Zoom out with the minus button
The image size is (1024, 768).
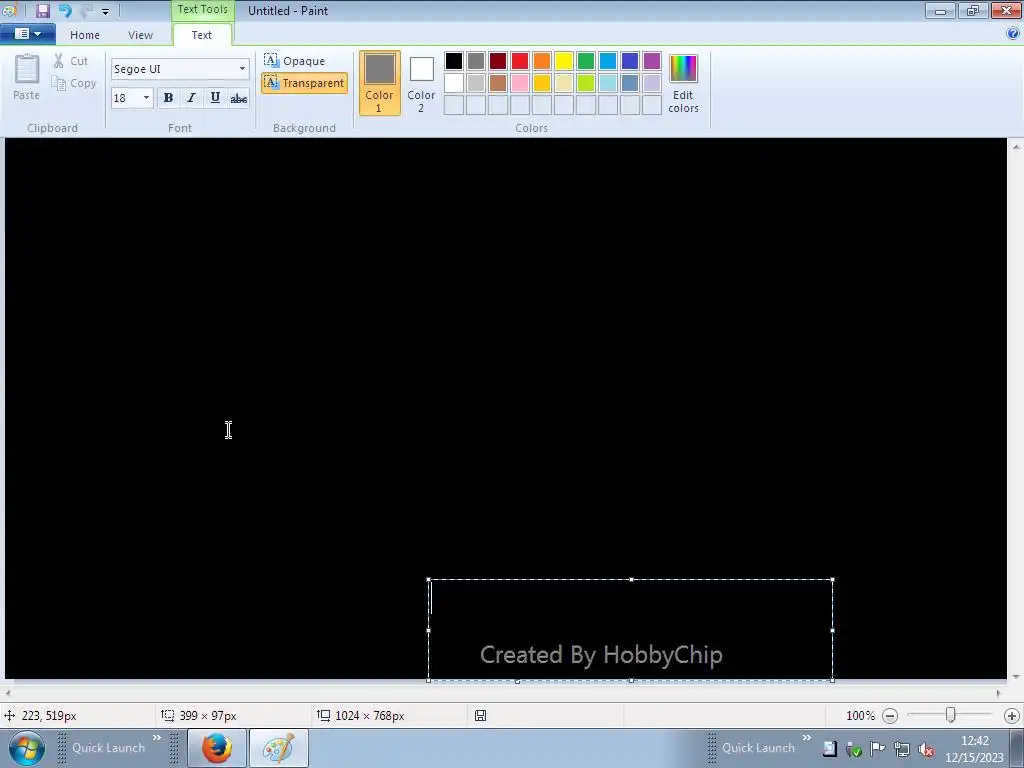889,716
